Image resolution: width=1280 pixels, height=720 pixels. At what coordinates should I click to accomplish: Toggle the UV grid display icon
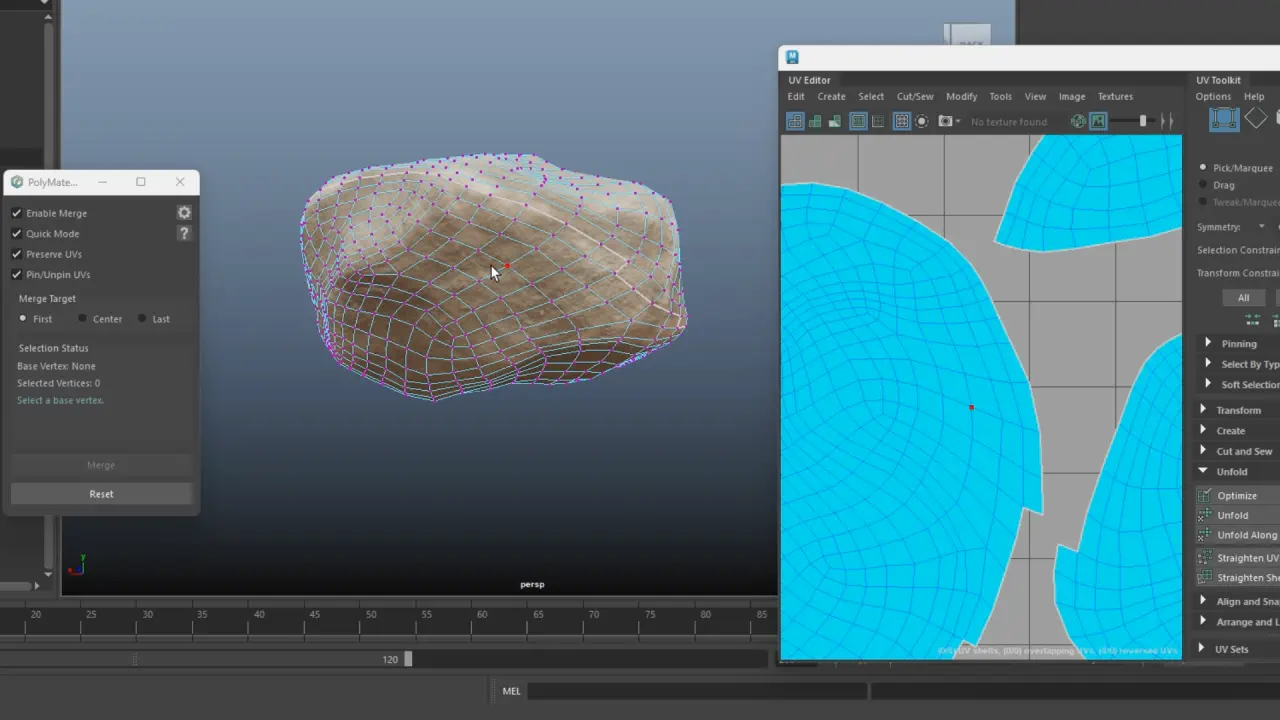[x=901, y=122]
